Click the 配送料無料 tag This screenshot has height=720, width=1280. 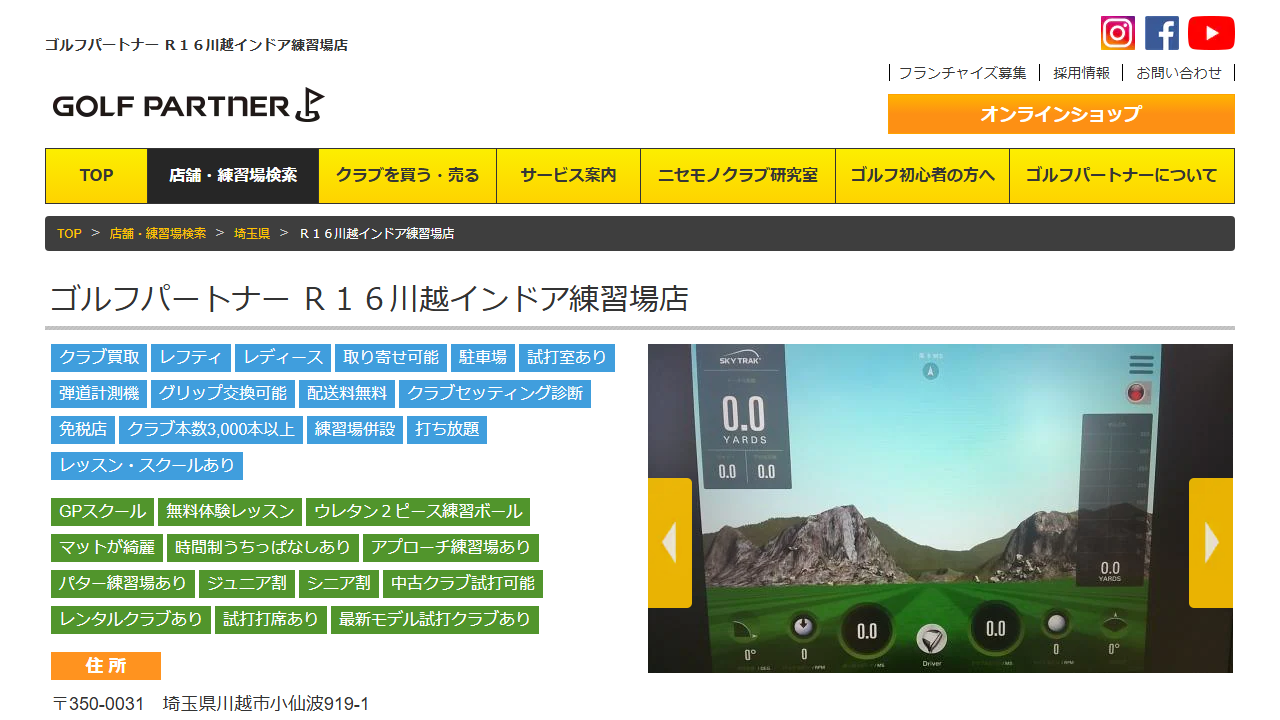pyautogui.click(x=347, y=394)
